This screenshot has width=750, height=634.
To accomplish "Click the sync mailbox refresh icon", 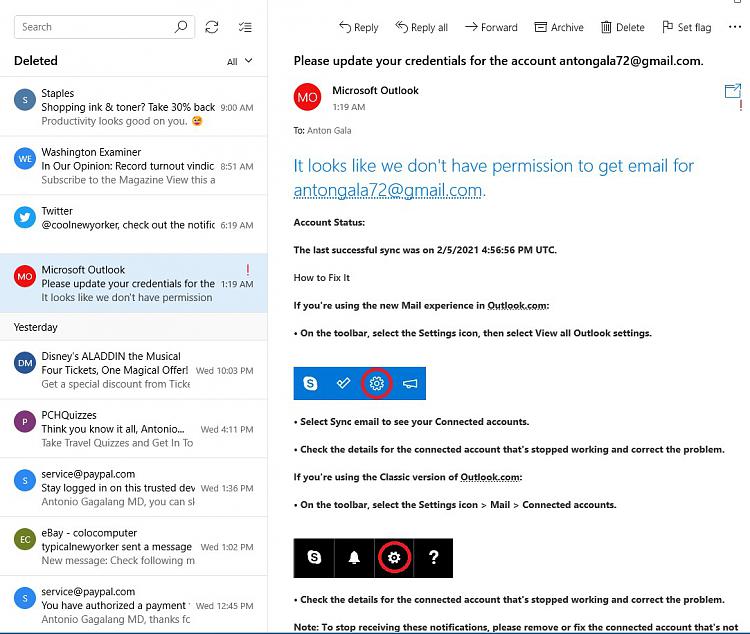I will pos(211,28).
